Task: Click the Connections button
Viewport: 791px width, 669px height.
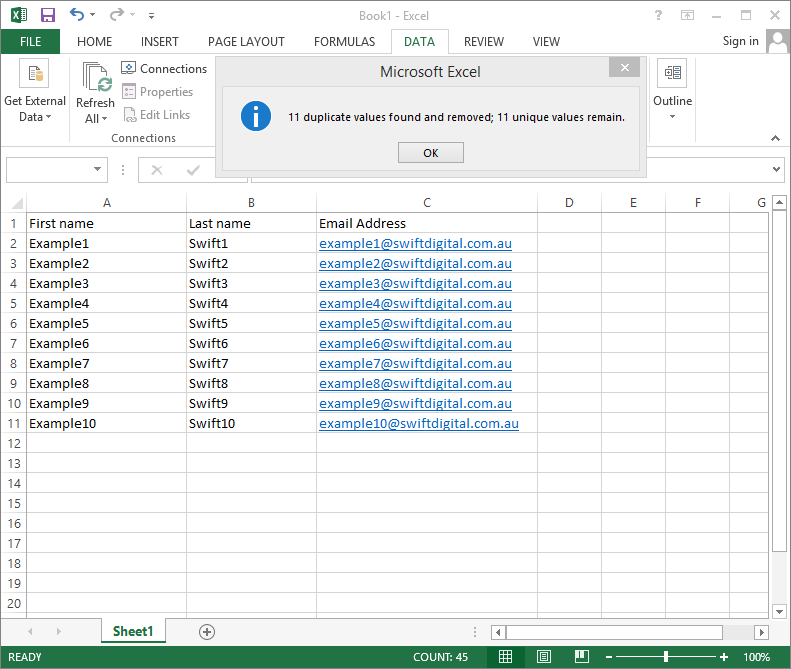Action: click(x=164, y=68)
